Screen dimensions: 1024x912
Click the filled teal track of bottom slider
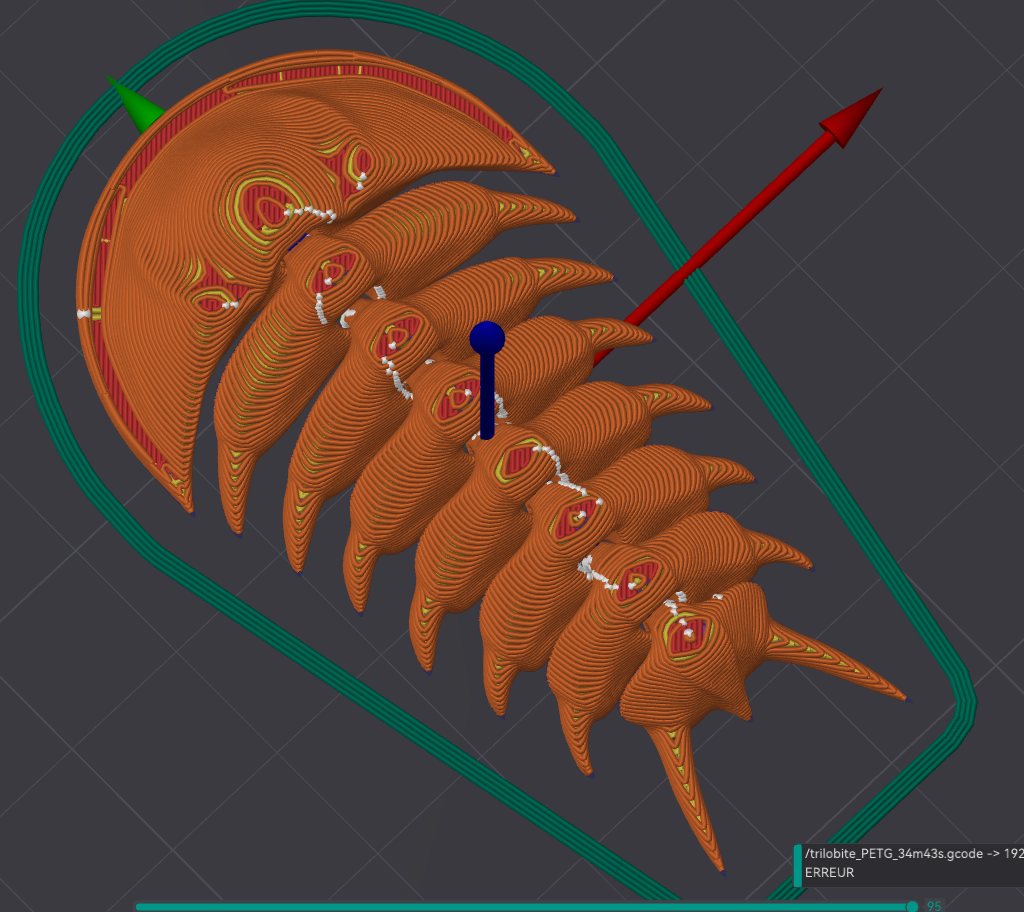point(522,907)
